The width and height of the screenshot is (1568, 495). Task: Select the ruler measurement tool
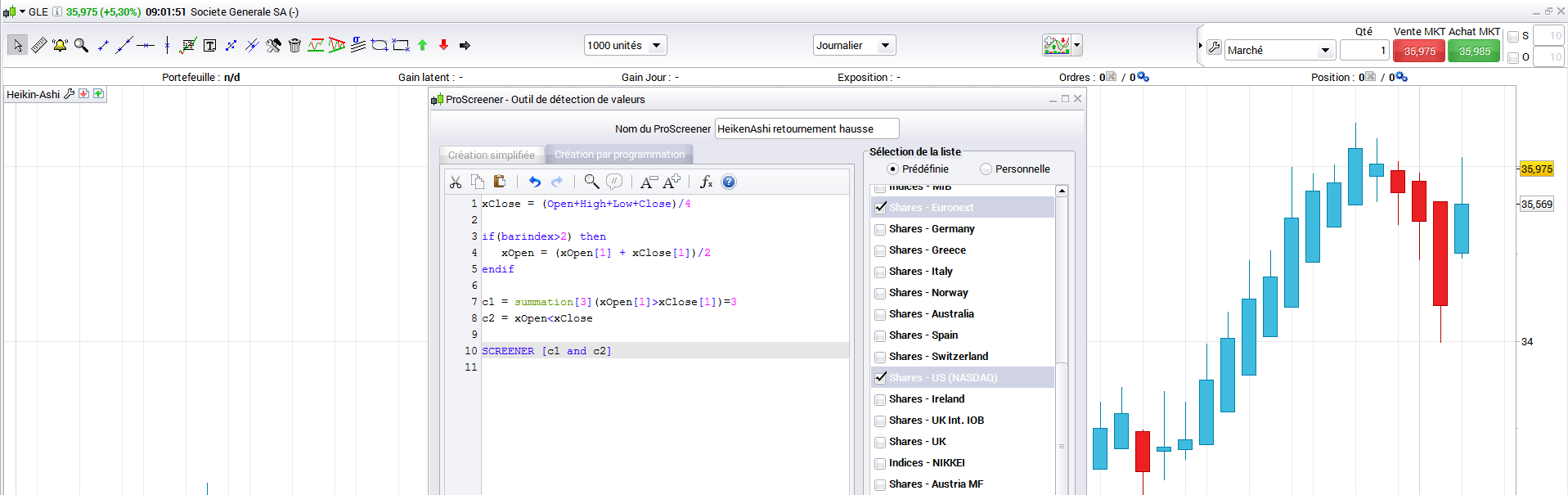tap(38, 46)
